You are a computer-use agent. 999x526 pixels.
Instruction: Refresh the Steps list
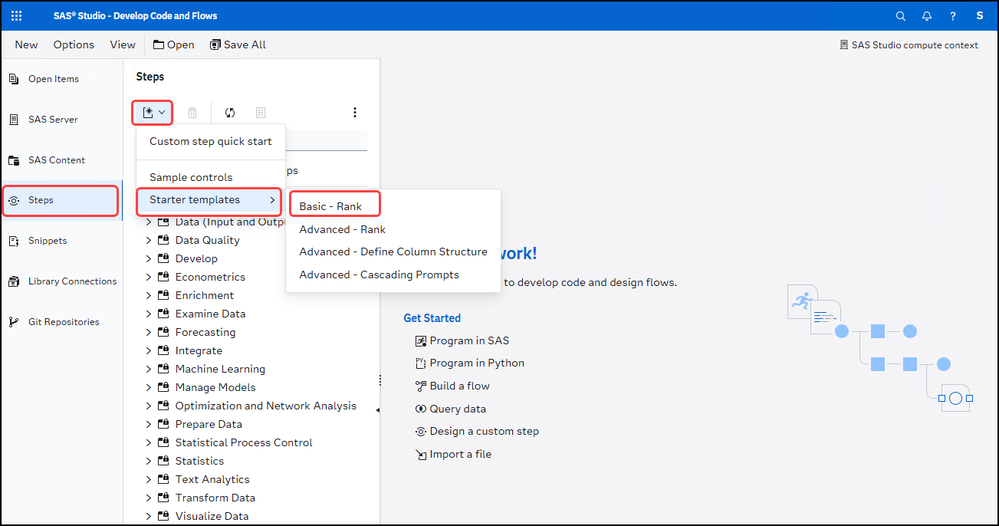click(x=230, y=113)
